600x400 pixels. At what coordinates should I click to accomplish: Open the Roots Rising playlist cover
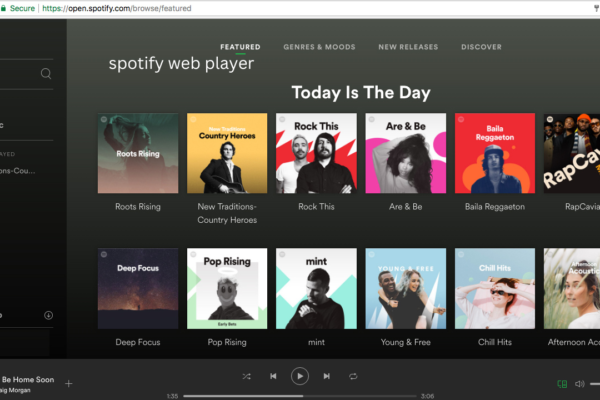(x=138, y=153)
